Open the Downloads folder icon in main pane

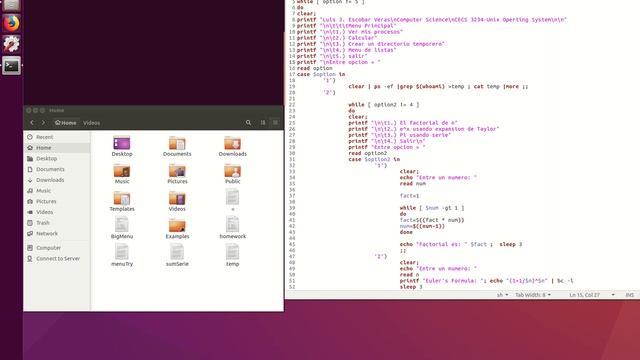click(x=233, y=146)
